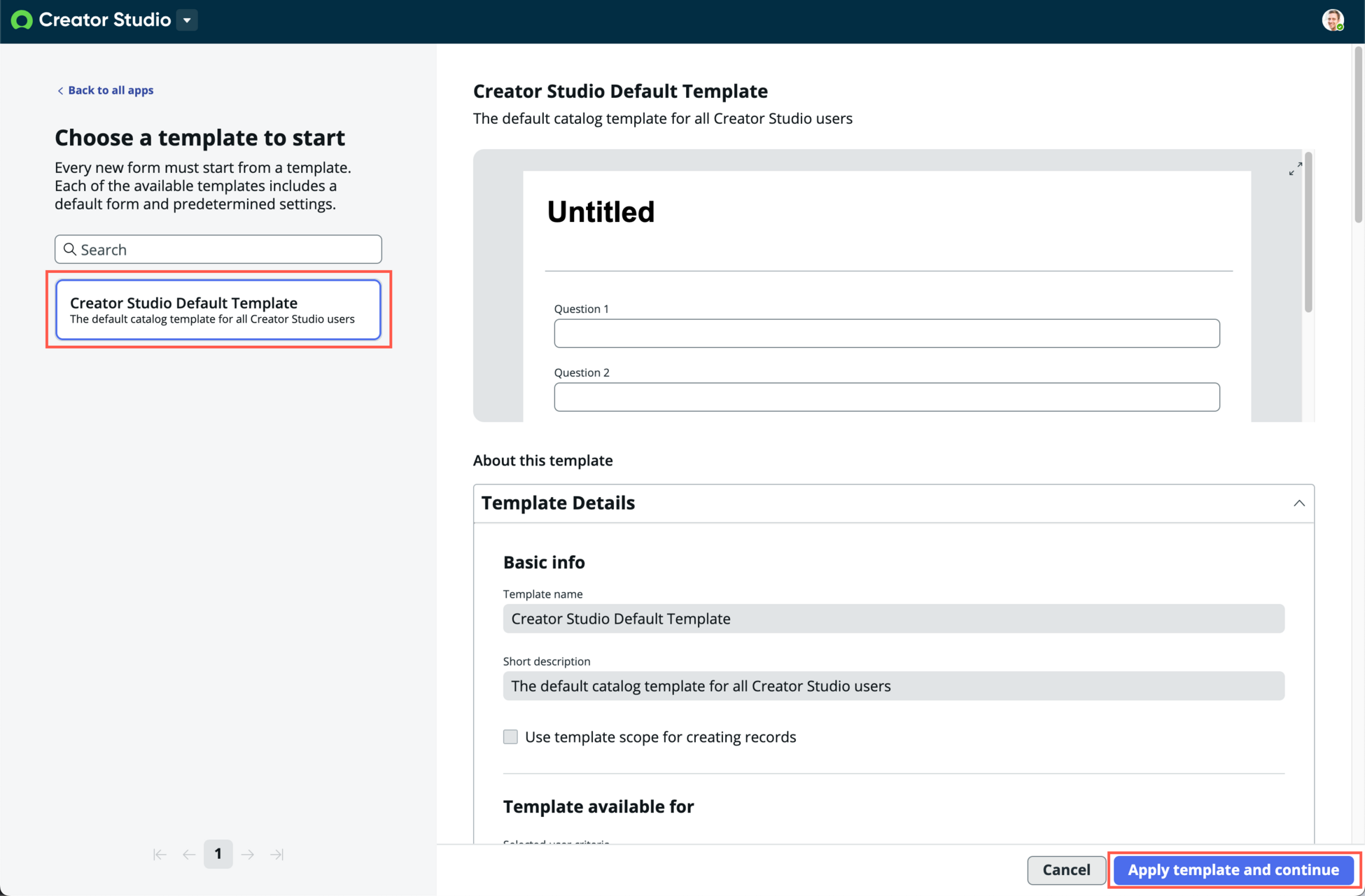This screenshot has height=896, width=1365.
Task: Click the Cancel button
Action: pos(1066,870)
